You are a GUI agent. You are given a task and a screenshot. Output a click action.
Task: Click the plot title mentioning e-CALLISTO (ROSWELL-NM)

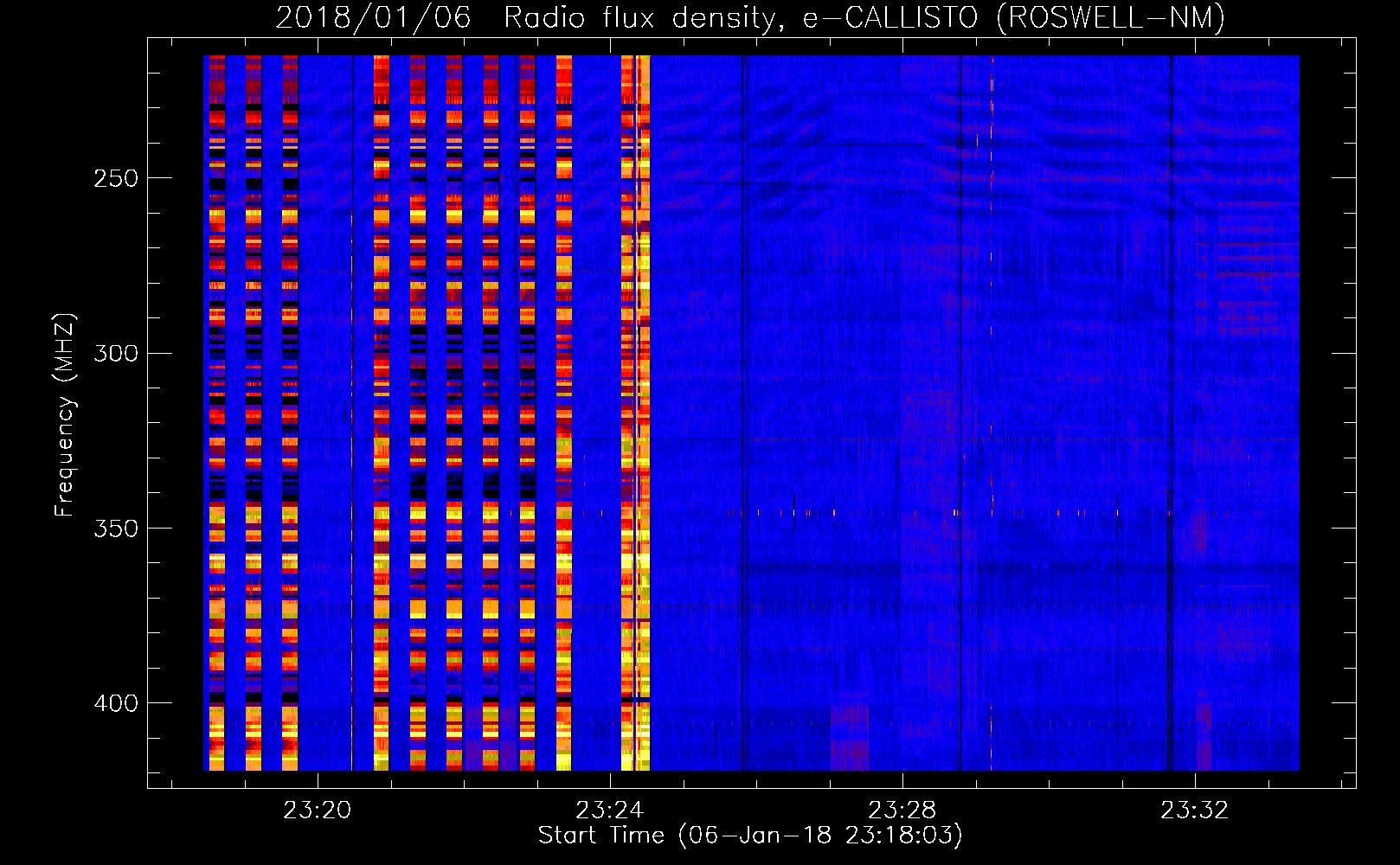pos(750,18)
